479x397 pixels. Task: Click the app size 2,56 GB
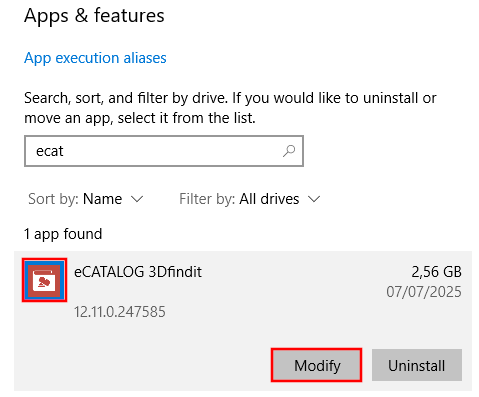[436, 272]
